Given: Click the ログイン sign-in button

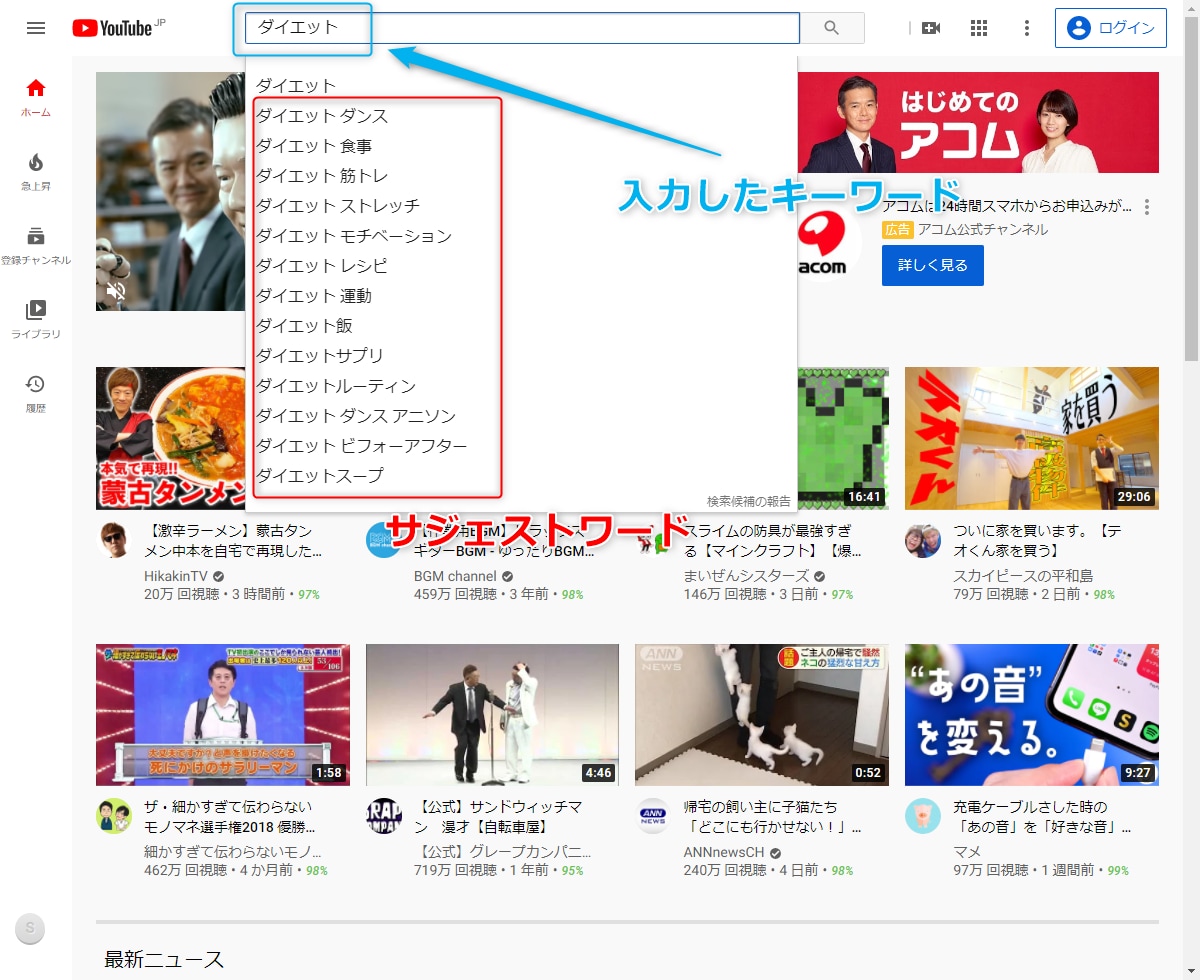Looking at the screenshot, I should pyautogui.click(x=1111, y=28).
